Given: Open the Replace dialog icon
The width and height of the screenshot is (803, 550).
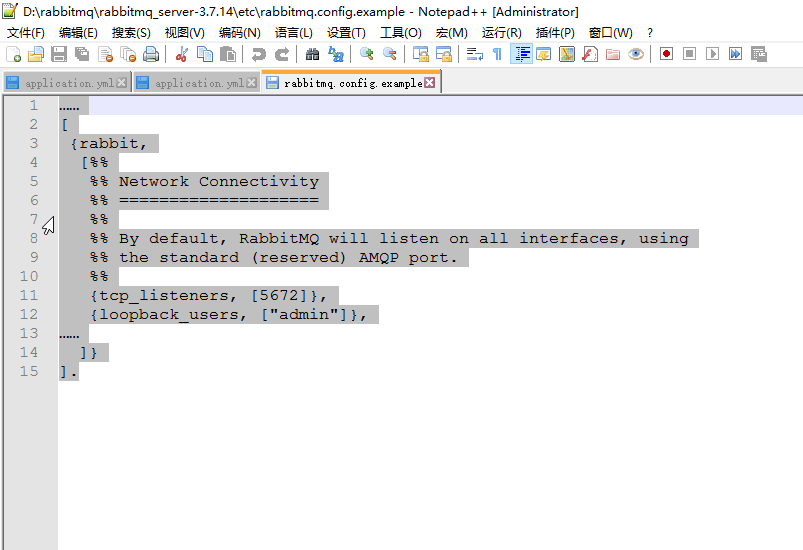Looking at the screenshot, I should [x=336, y=54].
